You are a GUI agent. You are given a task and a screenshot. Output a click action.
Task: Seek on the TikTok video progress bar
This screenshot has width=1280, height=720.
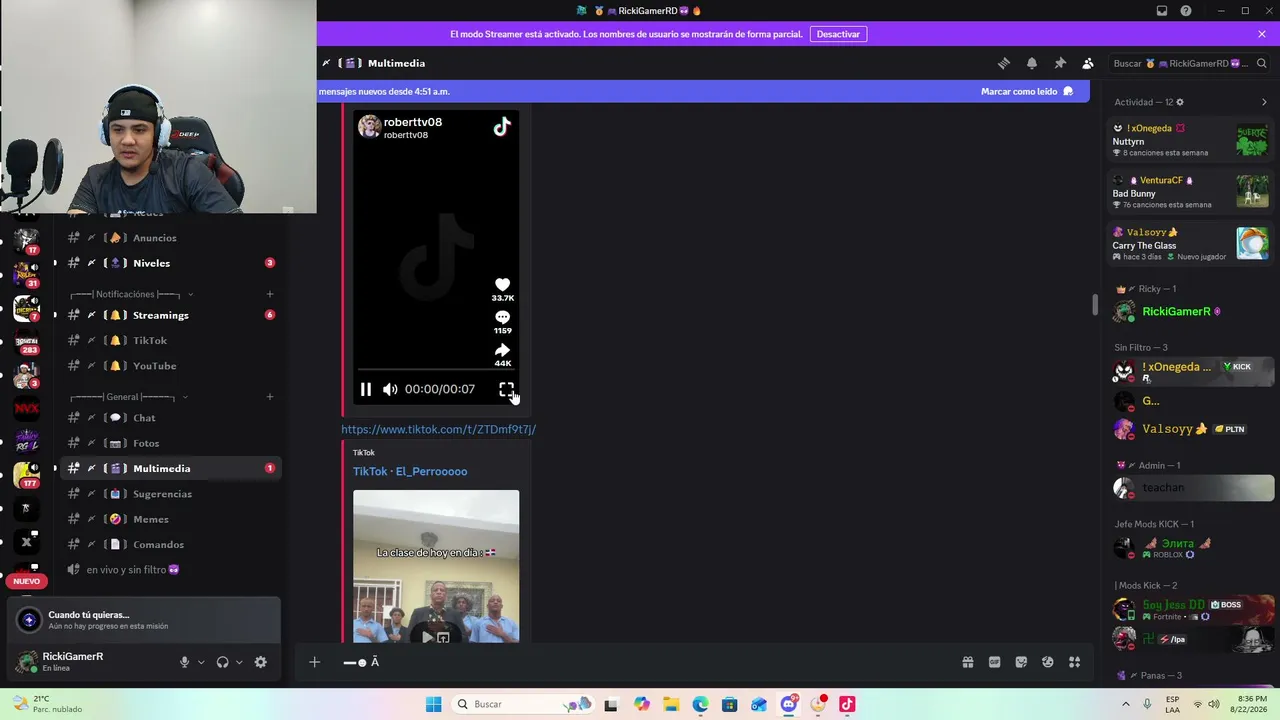pyautogui.click(x=436, y=369)
